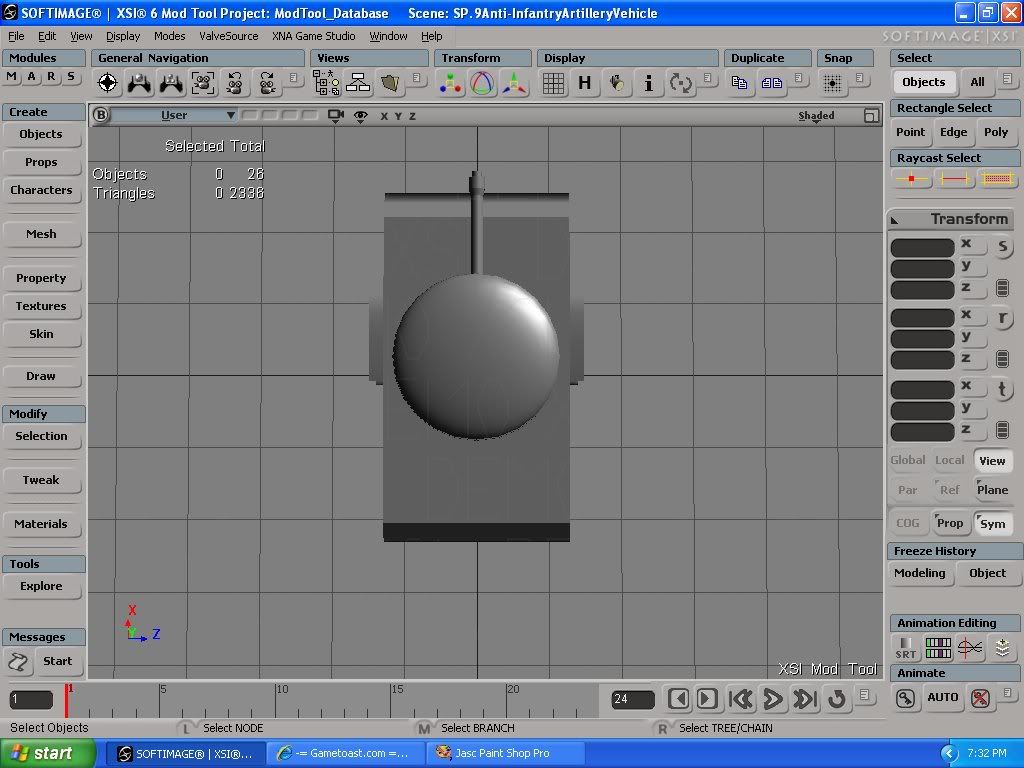Open Snap toolbar options icon
The width and height of the screenshot is (1024, 768).
859,78
